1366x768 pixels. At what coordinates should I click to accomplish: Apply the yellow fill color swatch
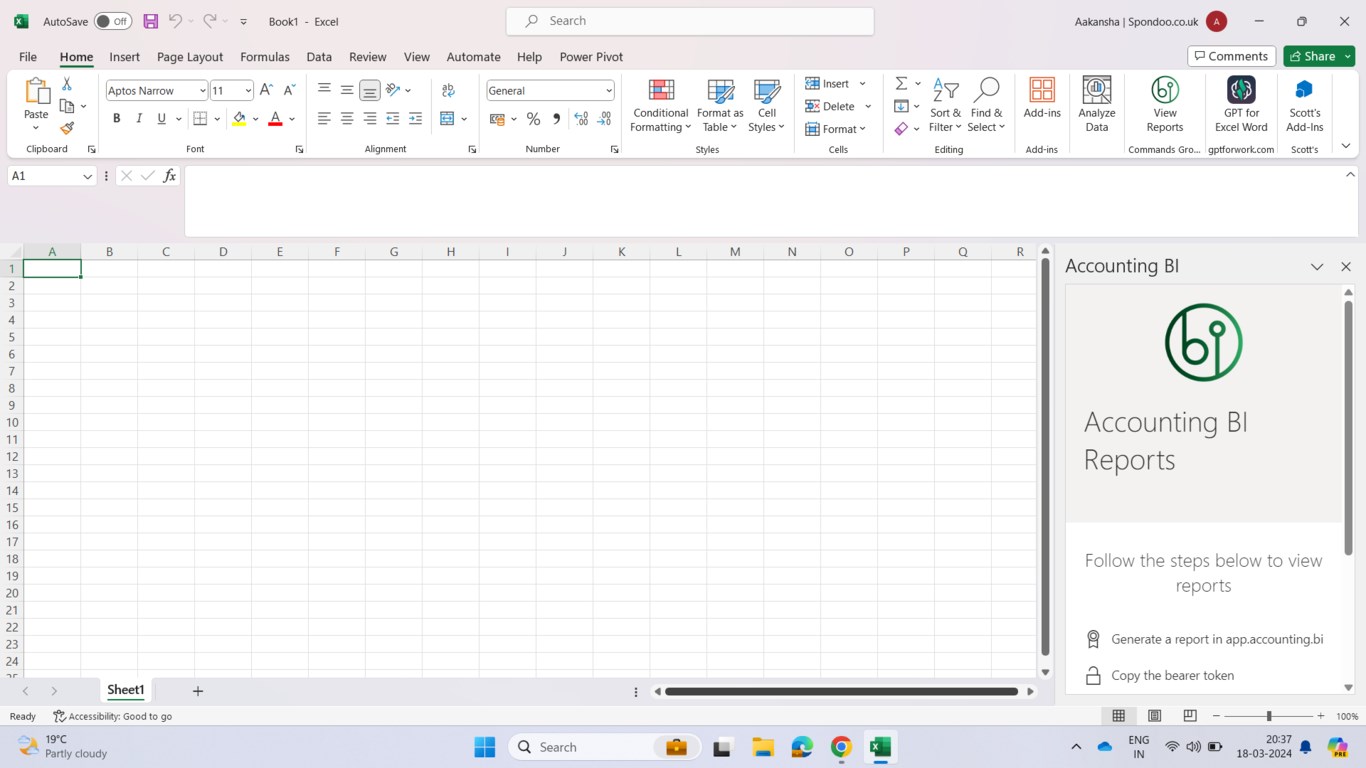coord(239,119)
